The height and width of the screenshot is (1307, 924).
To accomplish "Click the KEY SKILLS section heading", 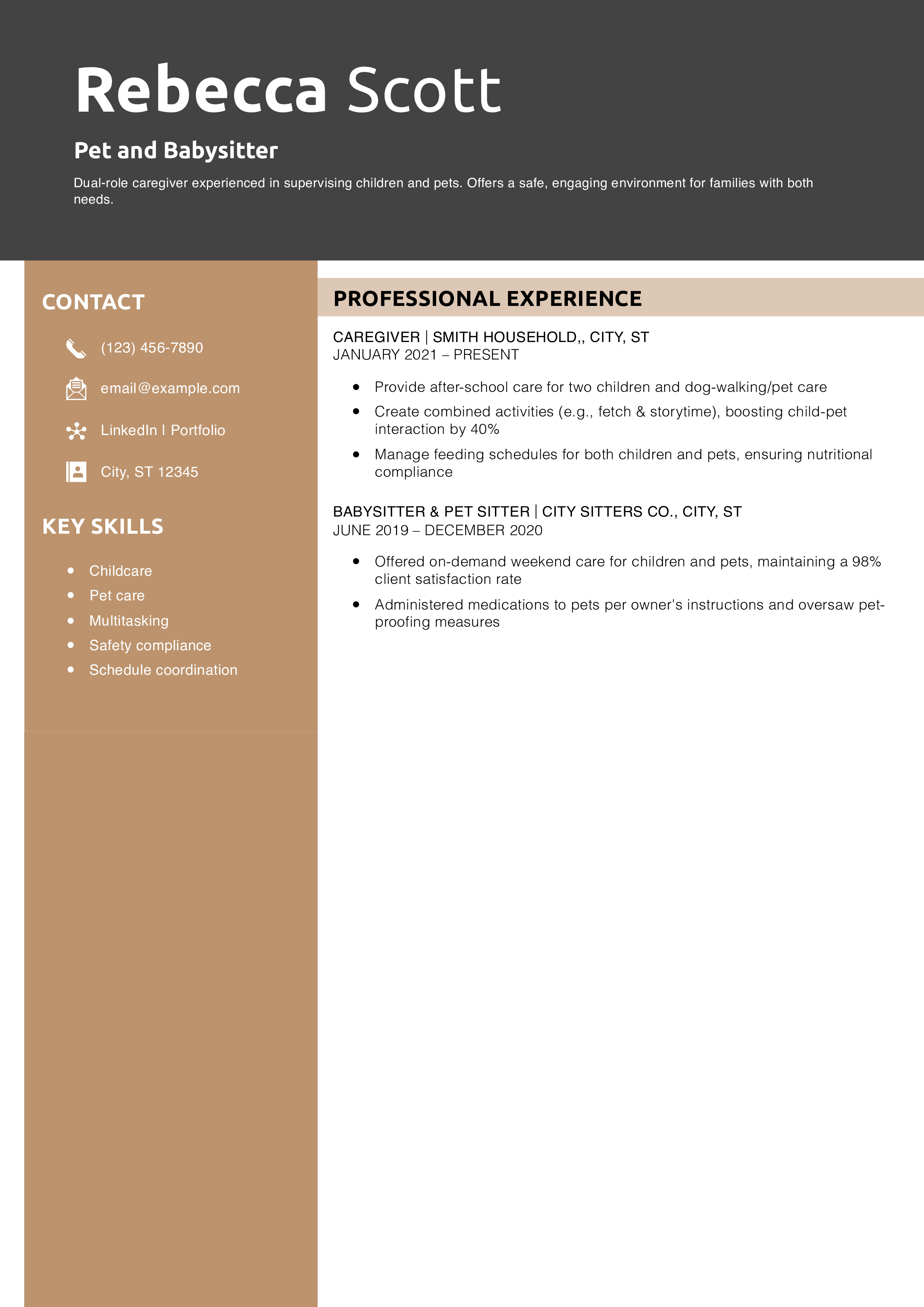I will tap(102, 527).
